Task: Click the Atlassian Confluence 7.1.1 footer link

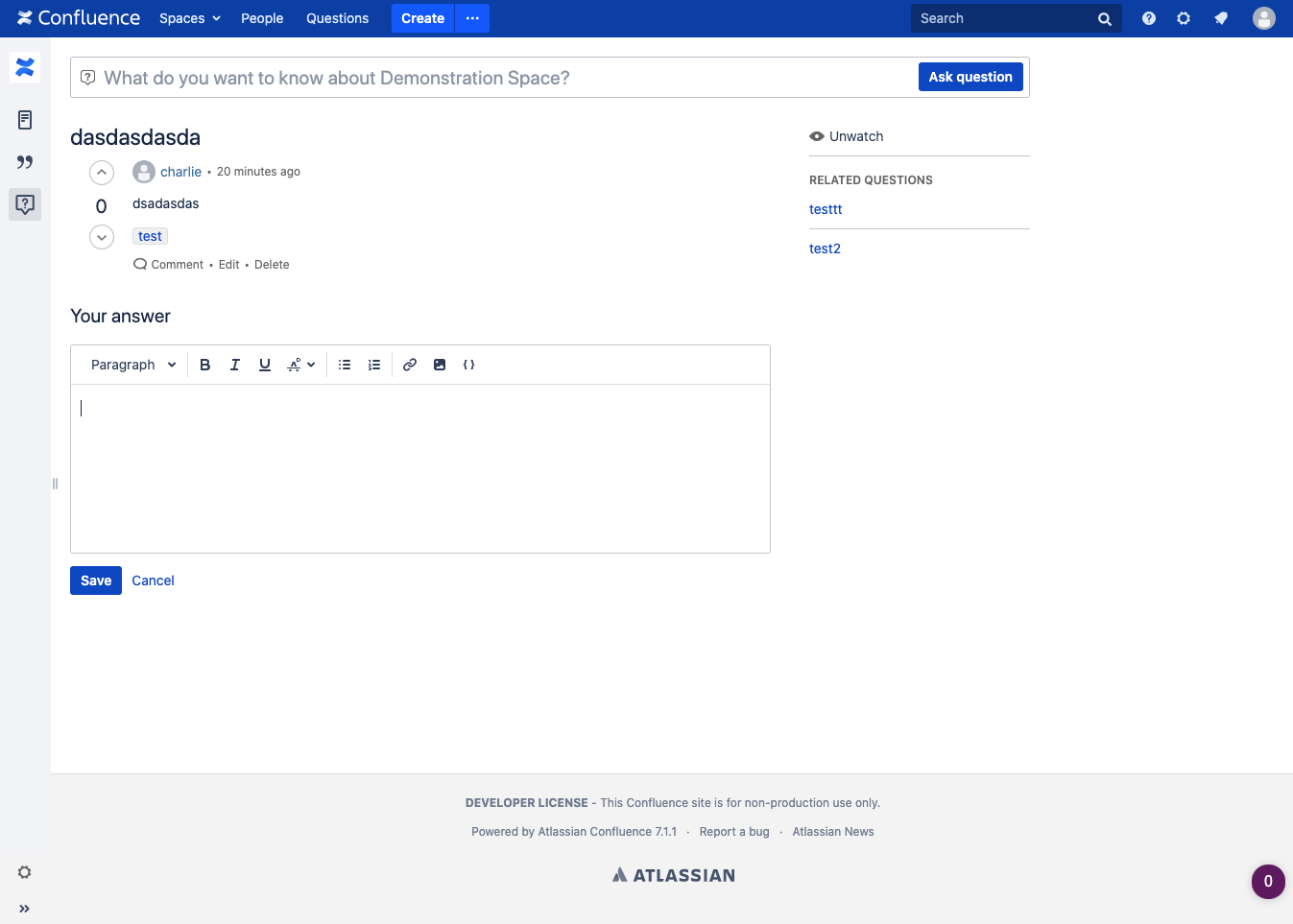Action: pyautogui.click(x=608, y=832)
